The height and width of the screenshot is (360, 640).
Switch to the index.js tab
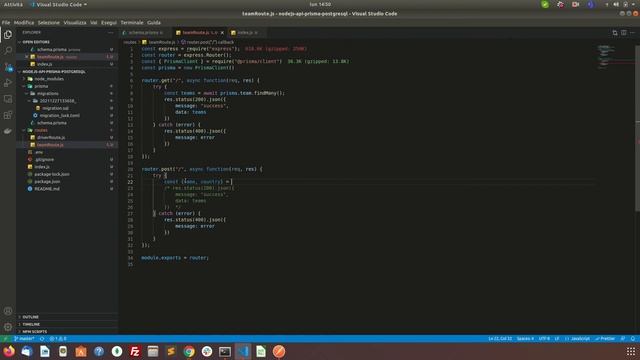[245, 33]
